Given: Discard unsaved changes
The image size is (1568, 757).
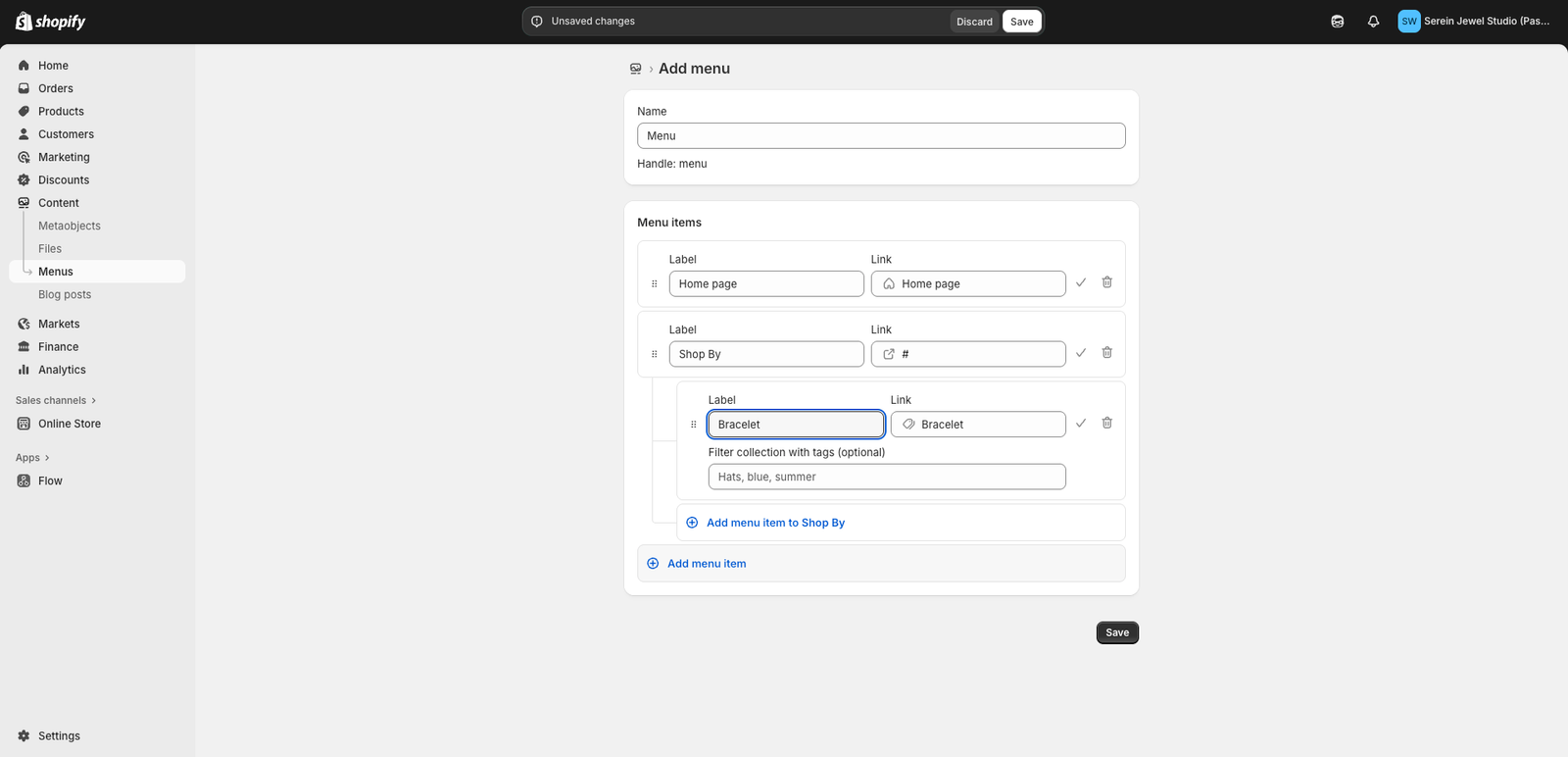Looking at the screenshot, I should pos(974,22).
